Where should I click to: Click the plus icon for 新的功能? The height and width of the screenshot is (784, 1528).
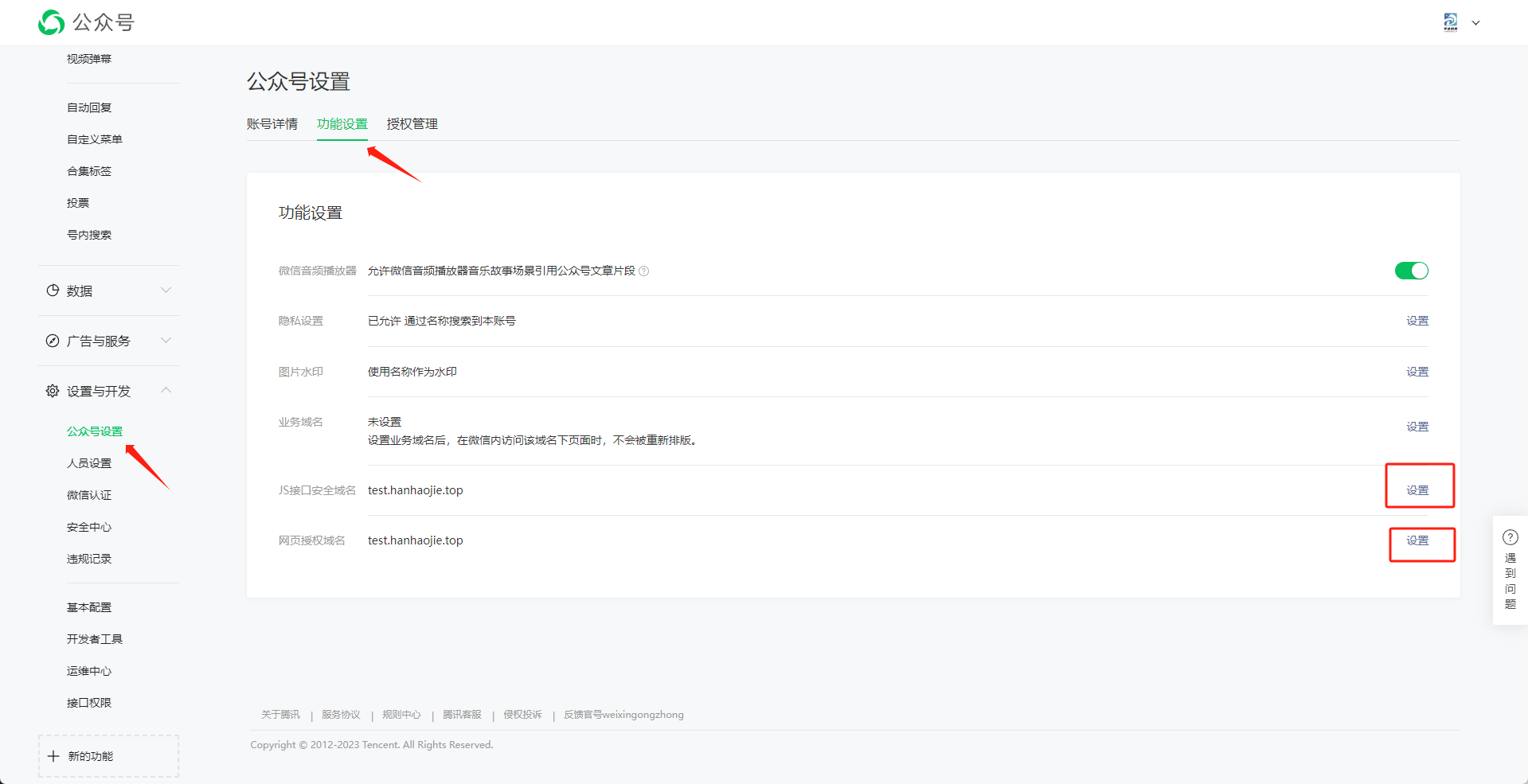click(x=53, y=756)
